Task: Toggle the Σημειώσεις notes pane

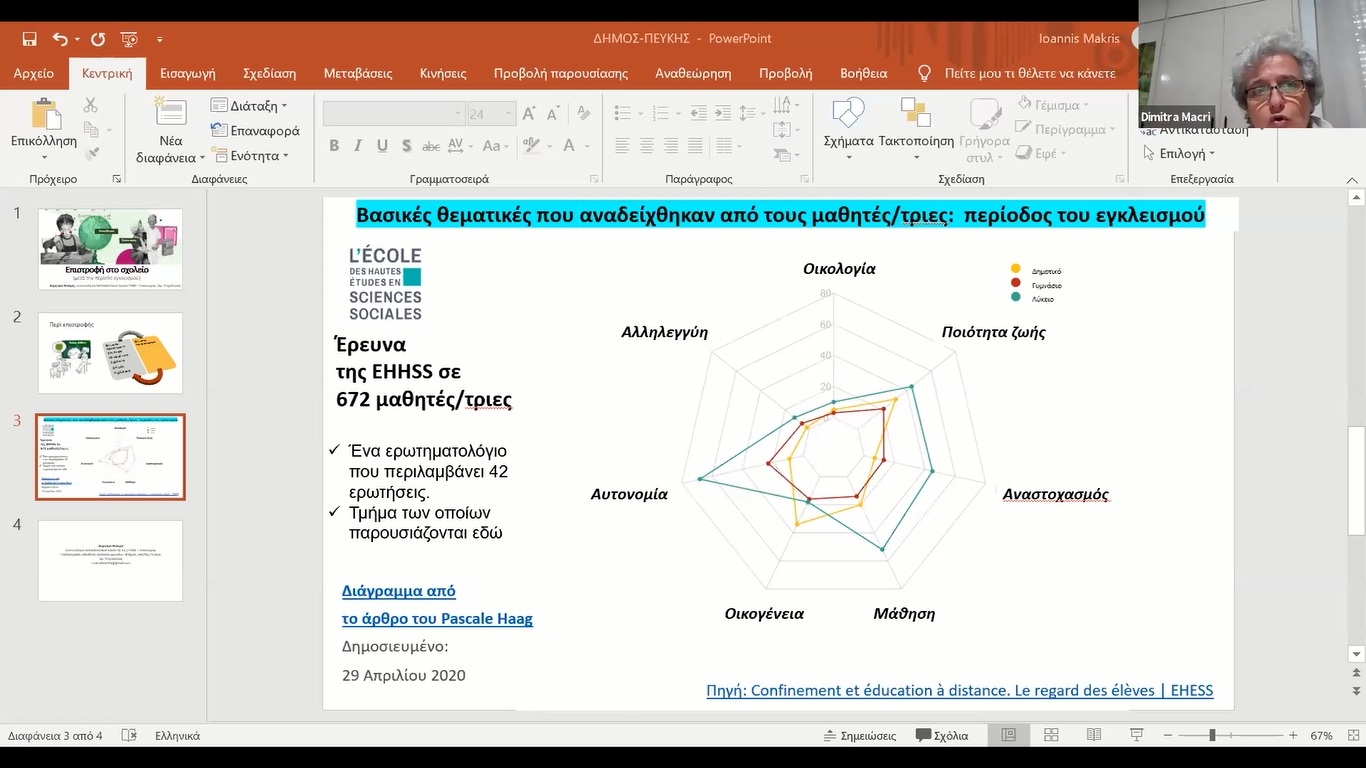Action: pyautogui.click(x=858, y=735)
